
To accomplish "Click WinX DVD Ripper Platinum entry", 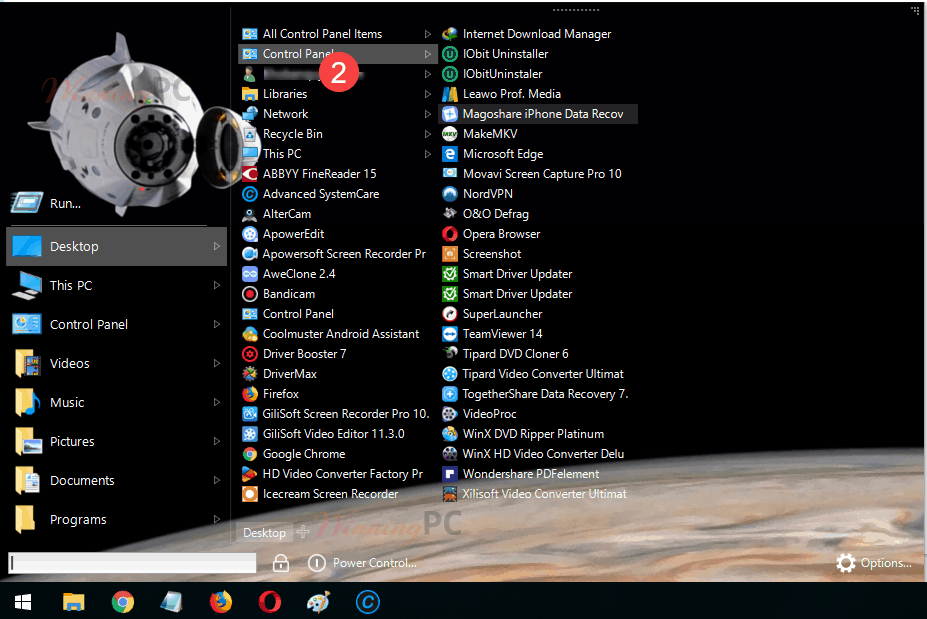I will pos(538,434).
